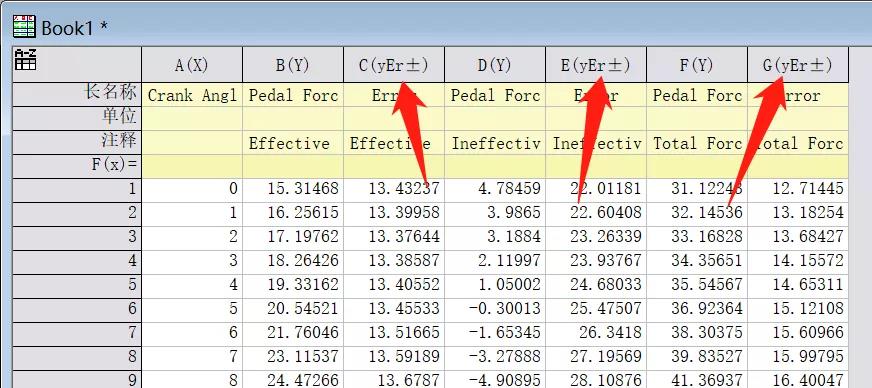Click cell value 21.76046
Screen dimensions: 872x388
coord(293,334)
